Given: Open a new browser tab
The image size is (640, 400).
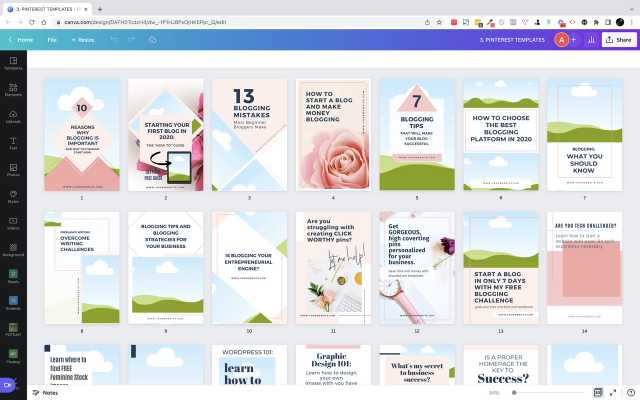Looking at the screenshot, I should click(x=100, y=8).
